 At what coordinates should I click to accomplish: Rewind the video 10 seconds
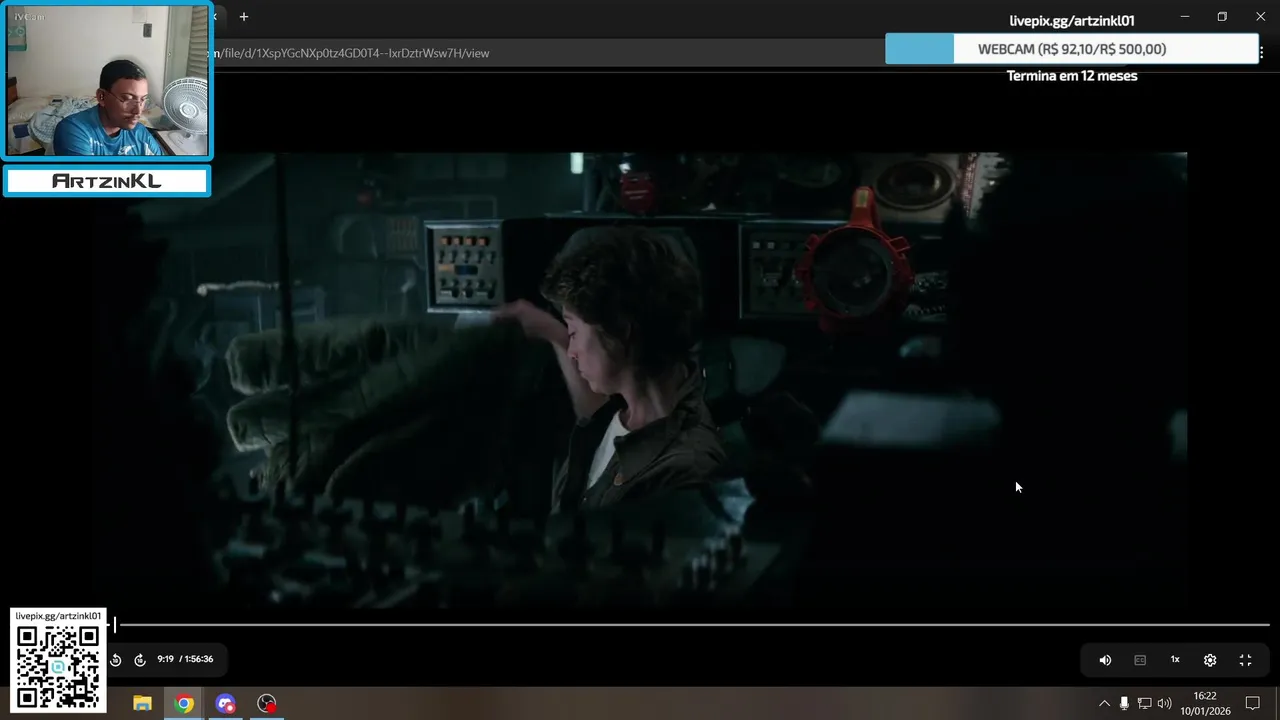click(116, 660)
